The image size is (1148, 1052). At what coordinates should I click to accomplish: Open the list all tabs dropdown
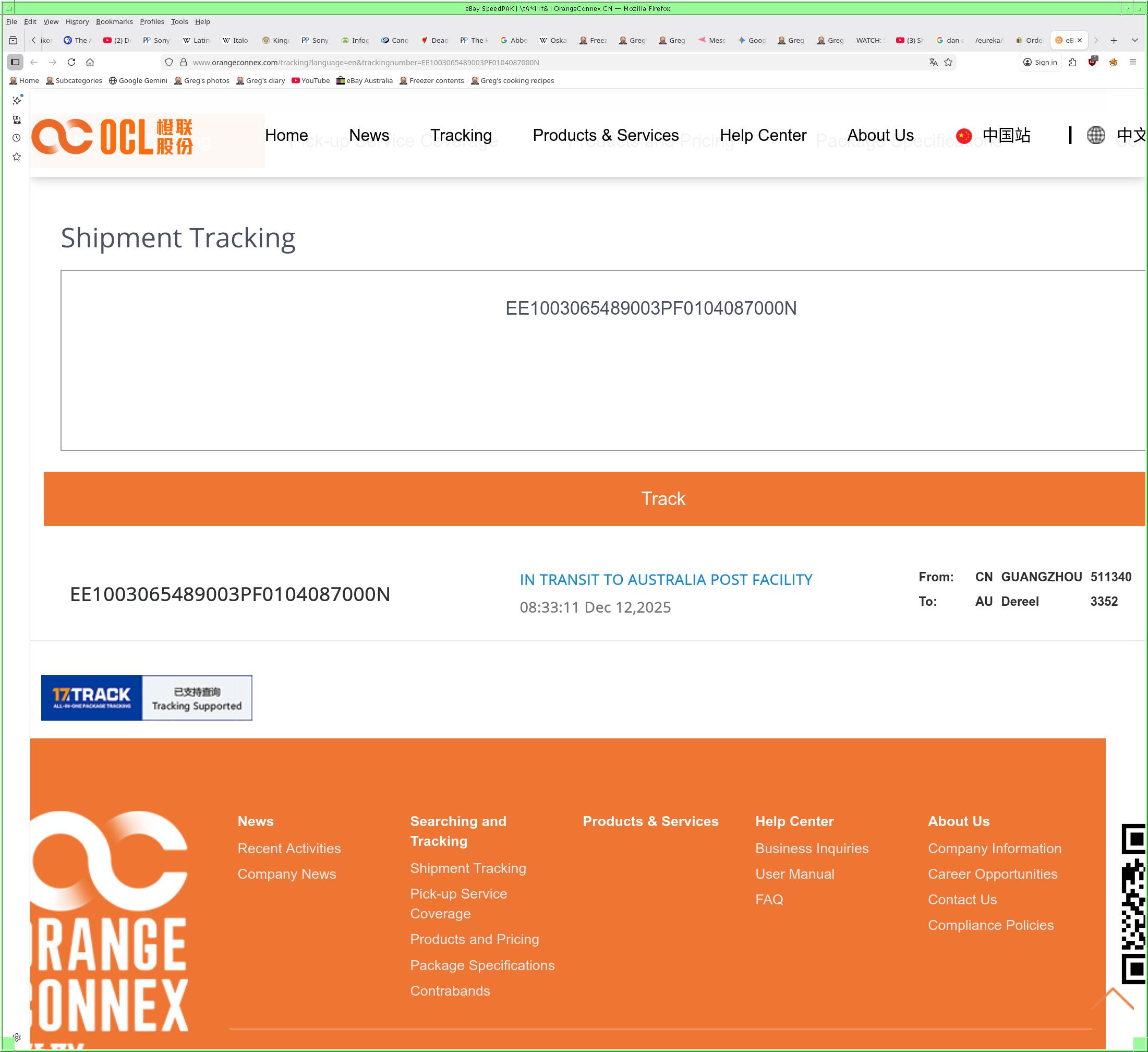click(1134, 40)
